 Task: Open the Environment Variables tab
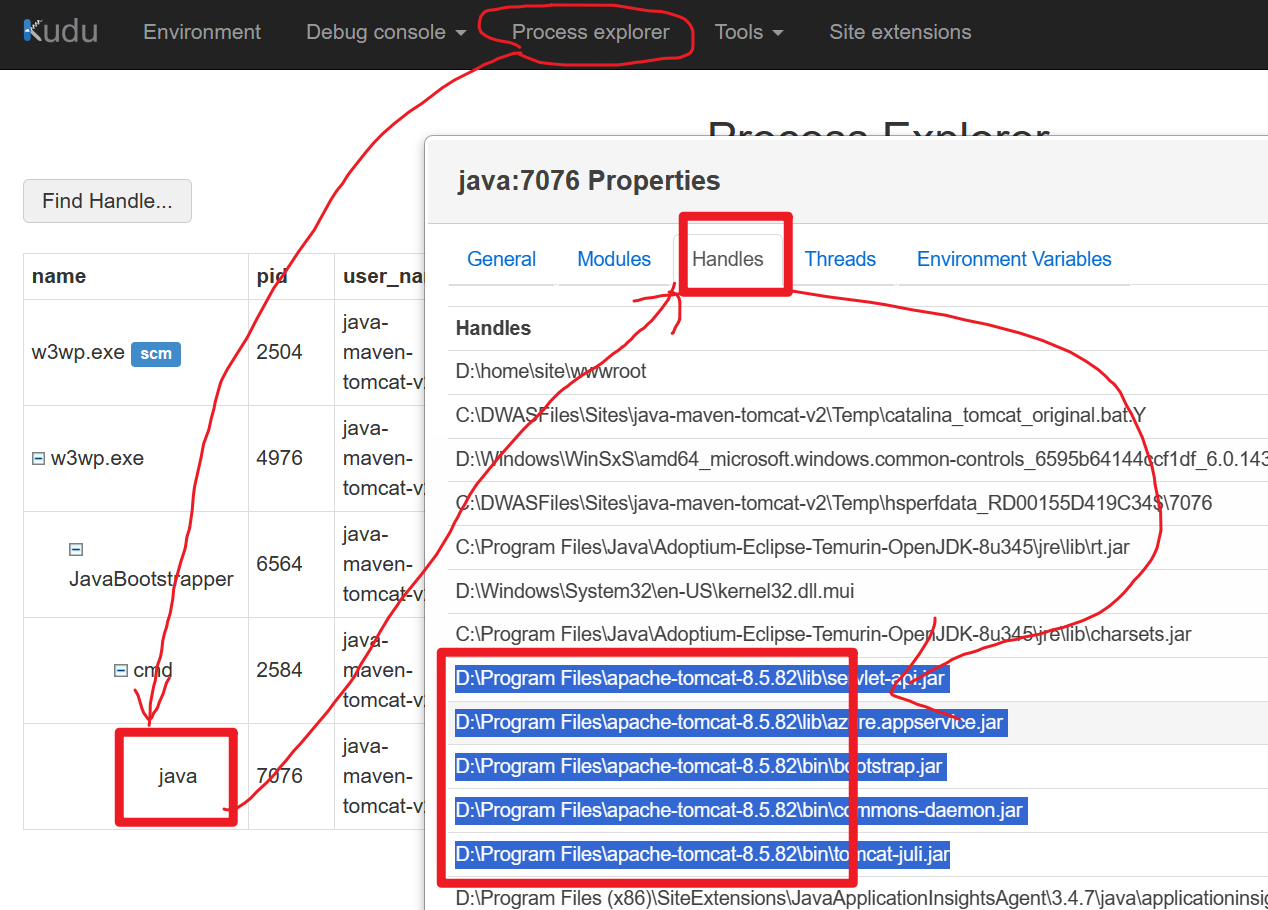(1014, 259)
